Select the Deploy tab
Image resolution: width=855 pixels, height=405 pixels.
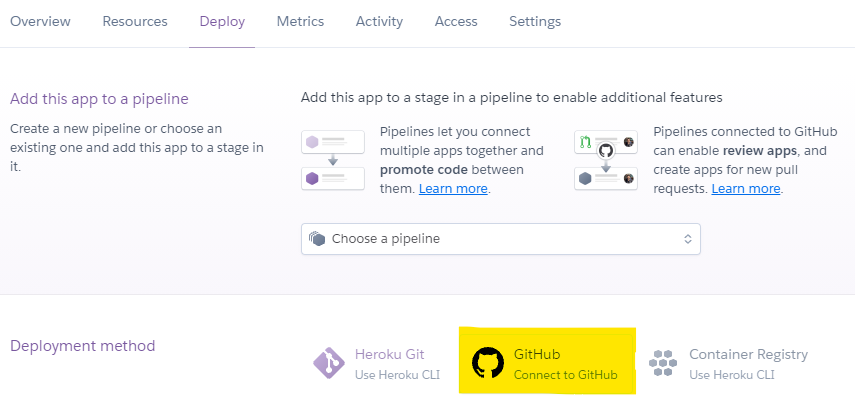[222, 22]
